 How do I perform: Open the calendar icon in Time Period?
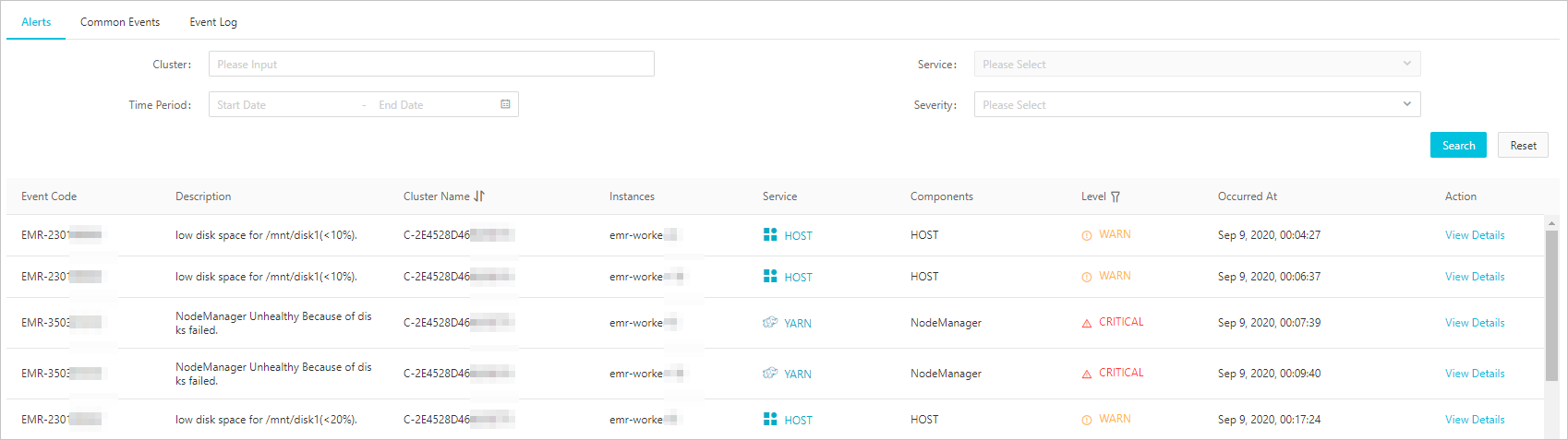pyautogui.click(x=505, y=104)
